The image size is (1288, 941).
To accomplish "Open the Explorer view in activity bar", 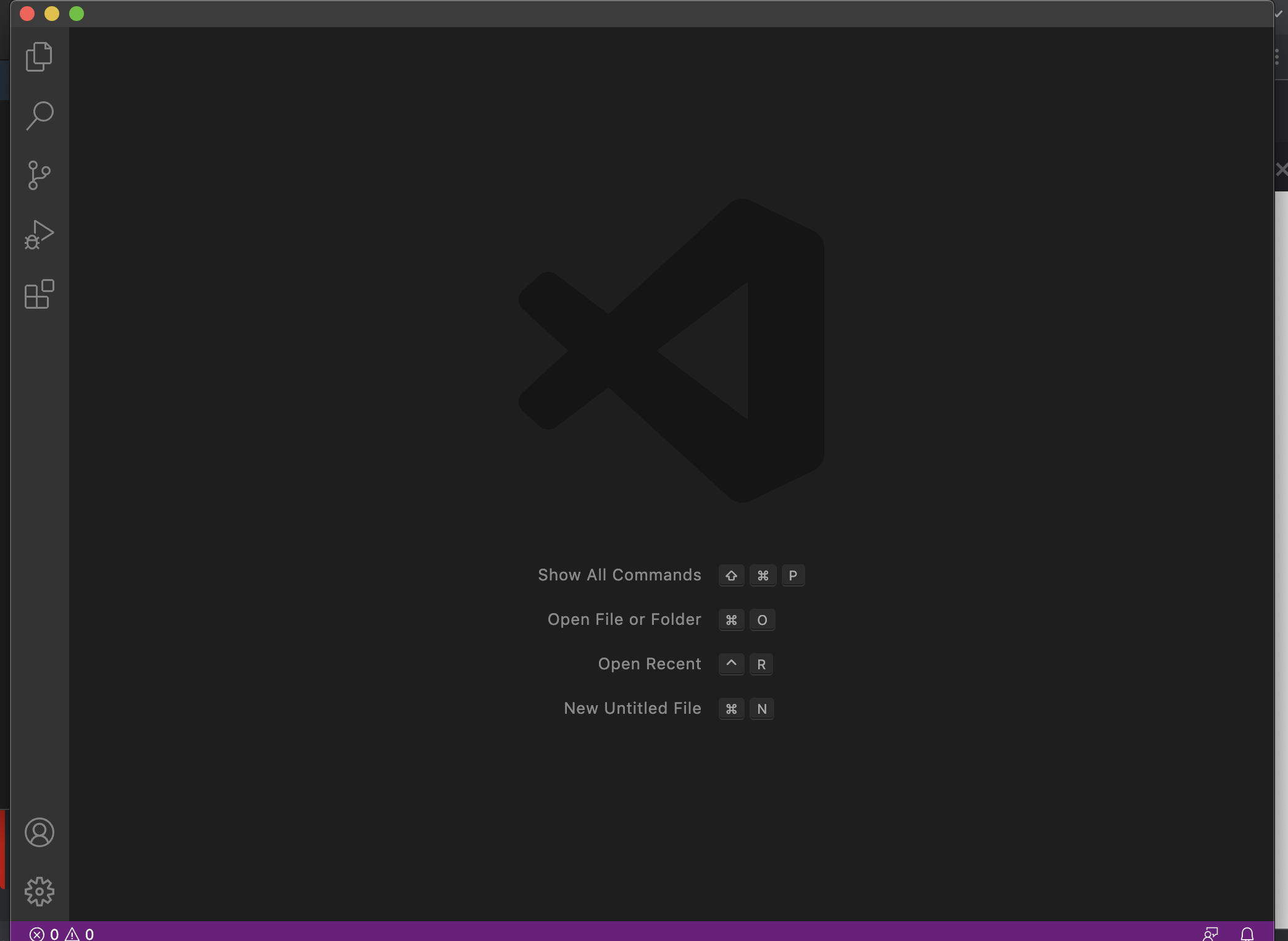I will (x=40, y=57).
